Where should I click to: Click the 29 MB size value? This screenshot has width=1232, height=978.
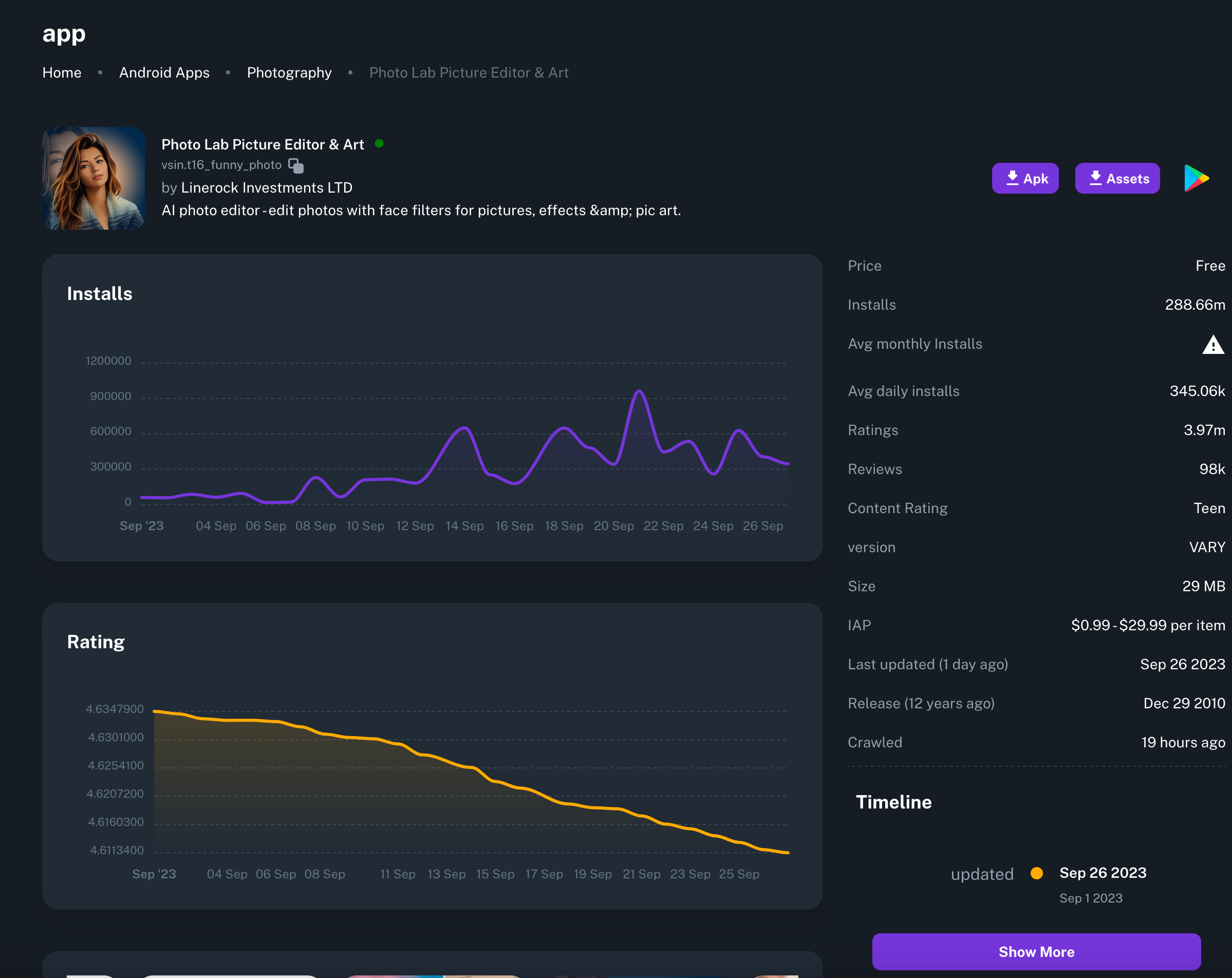1203,586
